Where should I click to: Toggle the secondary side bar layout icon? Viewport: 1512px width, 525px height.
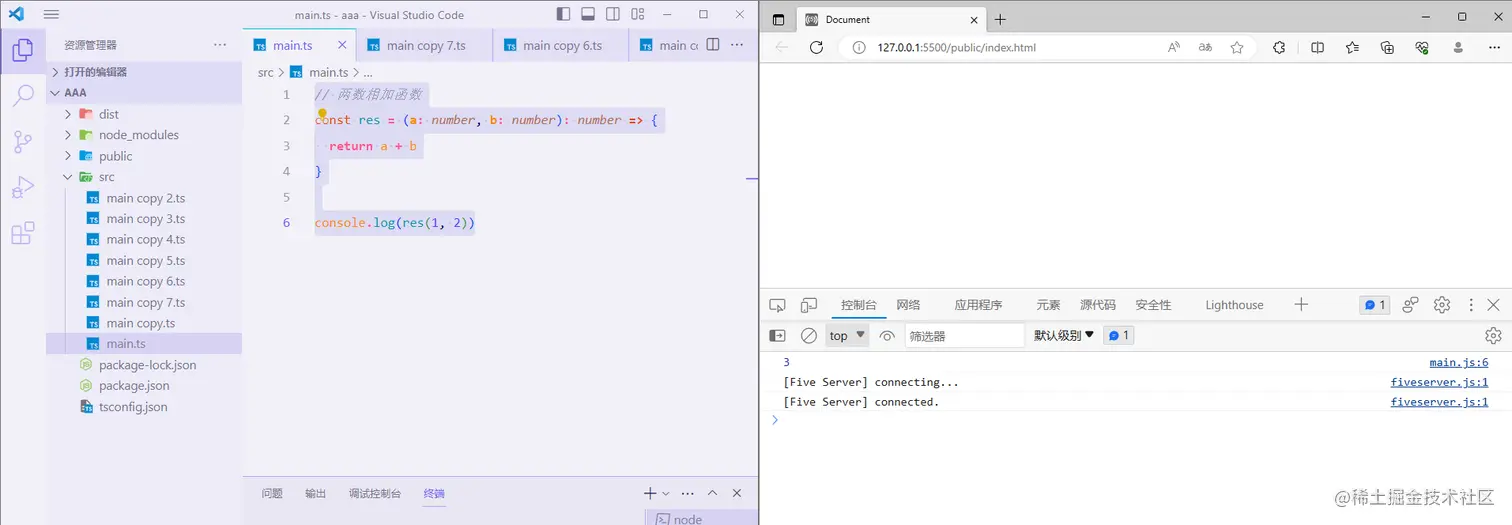(612, 14)
